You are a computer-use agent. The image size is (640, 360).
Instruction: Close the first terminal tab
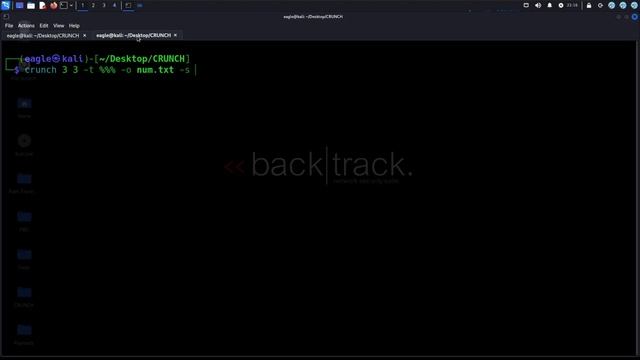point(84,36)
